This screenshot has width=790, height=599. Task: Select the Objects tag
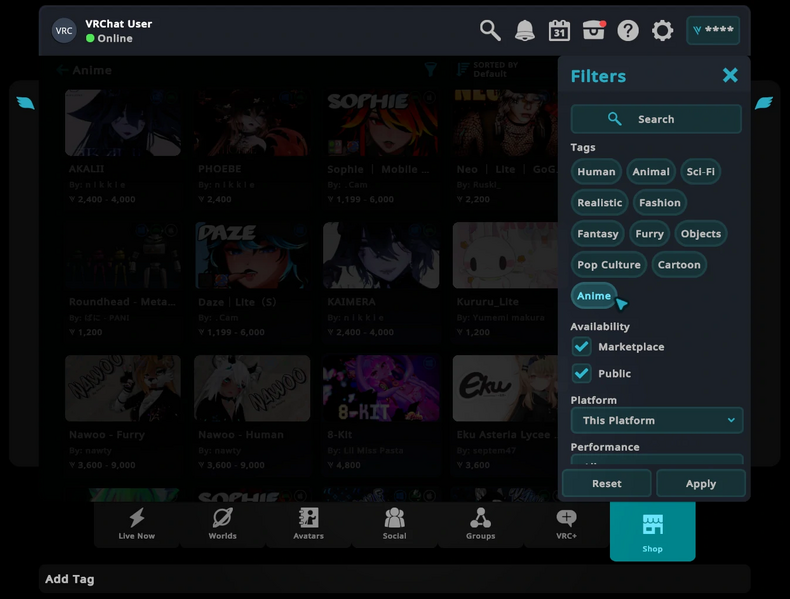(701, 234)
